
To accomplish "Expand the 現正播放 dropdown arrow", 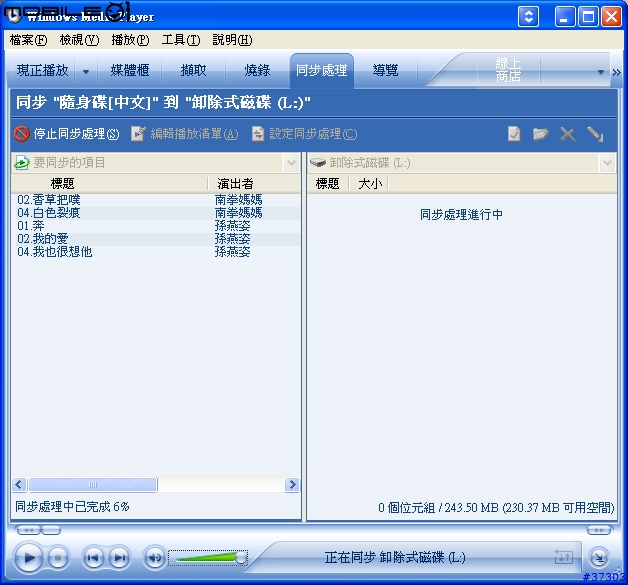I will (86, 72).
